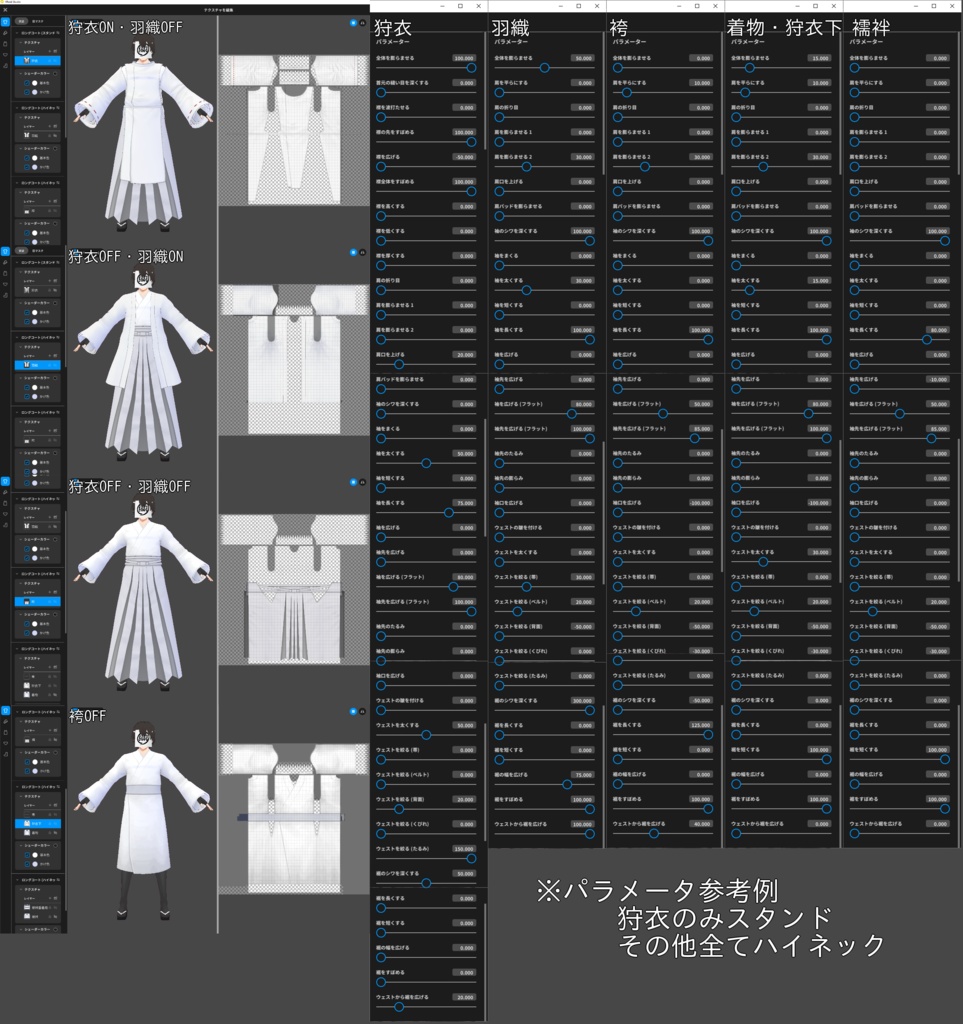The width and height of the screenshot is (963, 1024).
Task: Click かげ色 lavender color swatch under selected 狩衣 layer
Action: [x=35, y=92]
